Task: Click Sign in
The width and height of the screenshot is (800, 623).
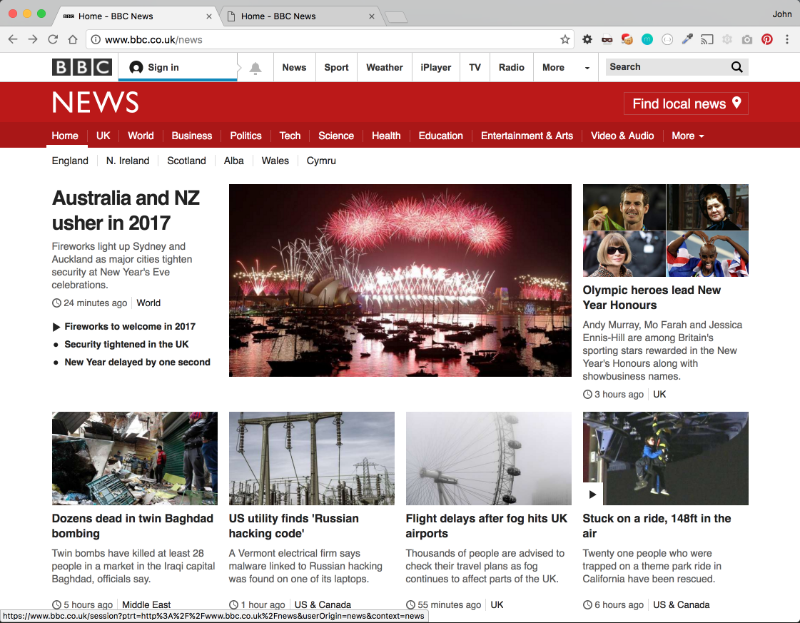Action: (x=178, y=67)
